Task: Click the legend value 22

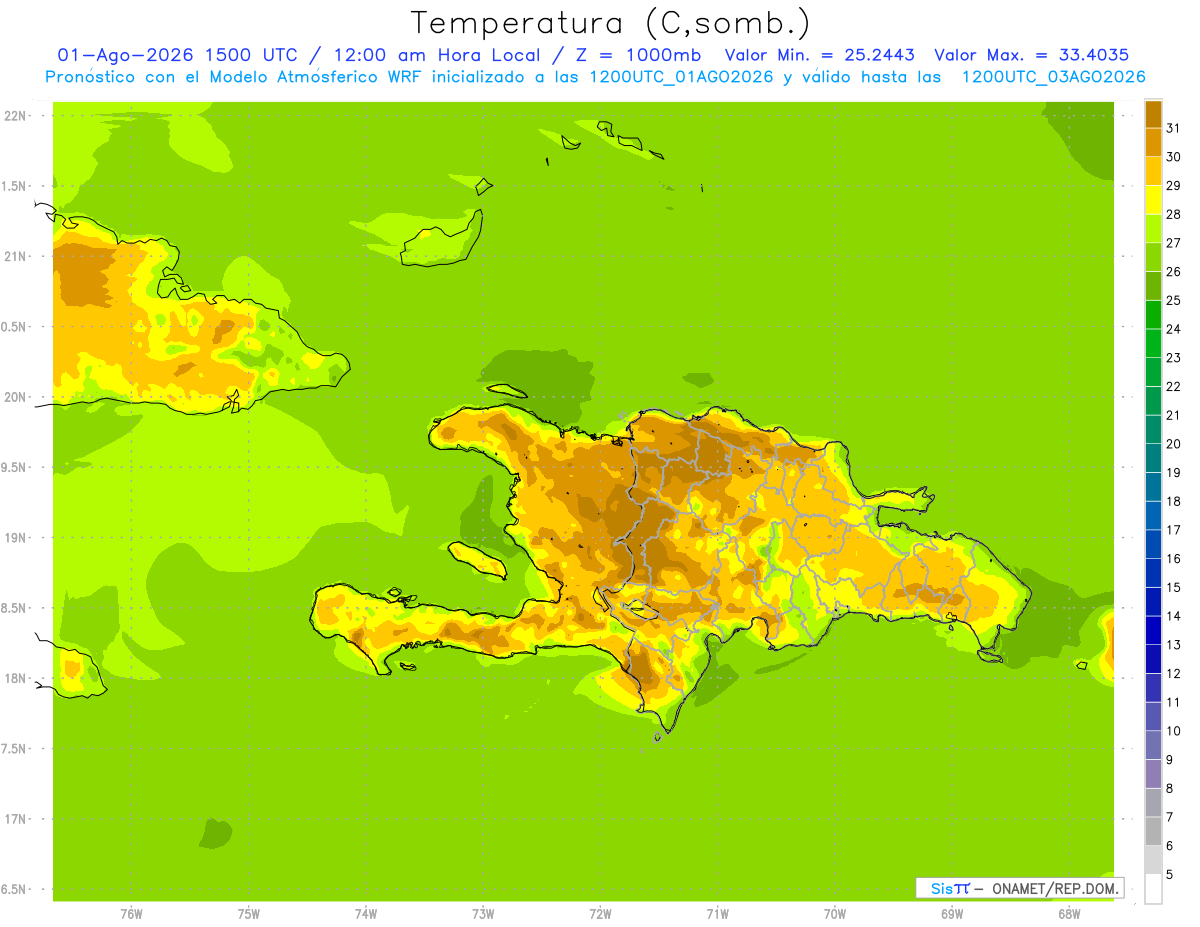Action: point(1173,386)
